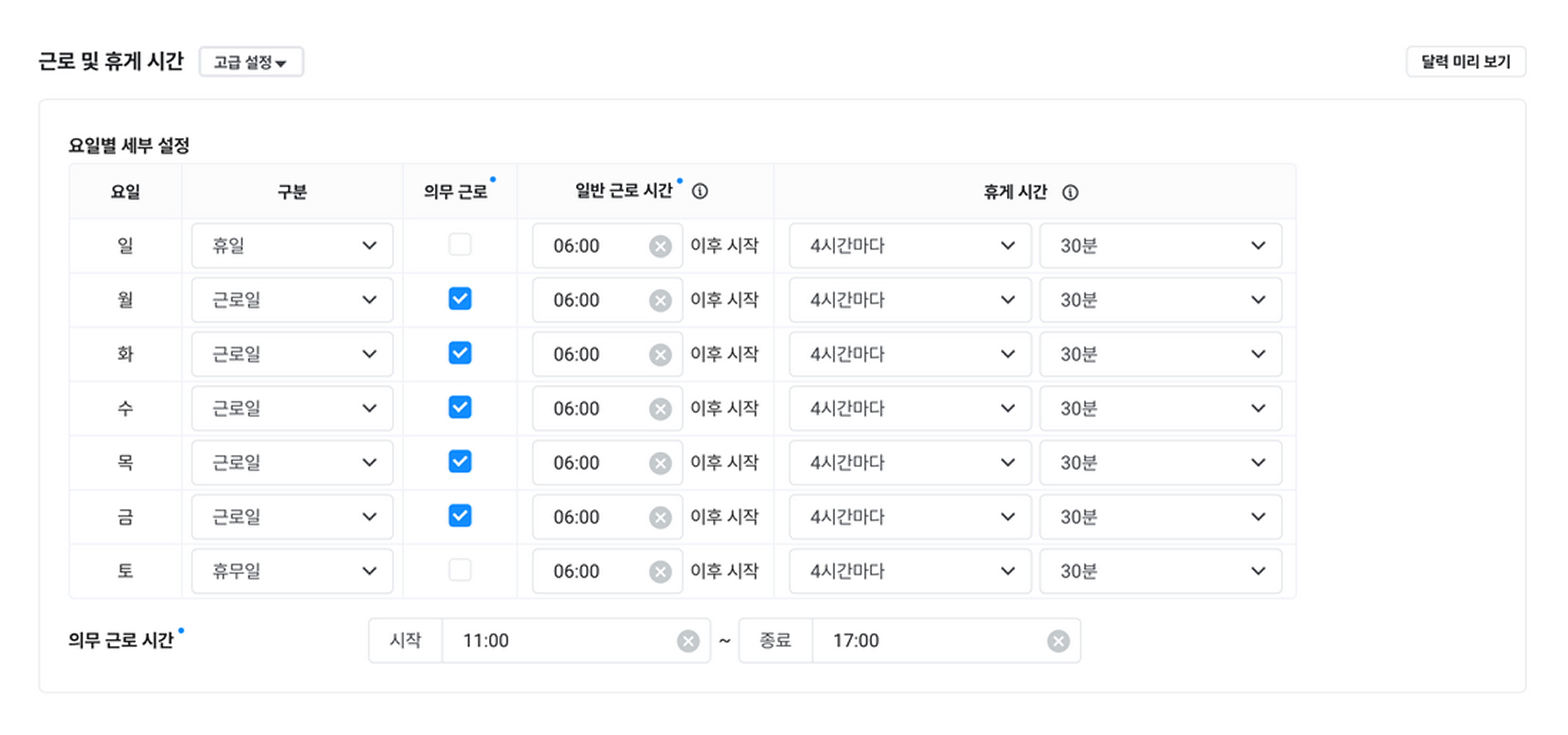Edit 일반 근로 시간 field for 일
This screenshot has height=735, width=1568.
(607, 245)
